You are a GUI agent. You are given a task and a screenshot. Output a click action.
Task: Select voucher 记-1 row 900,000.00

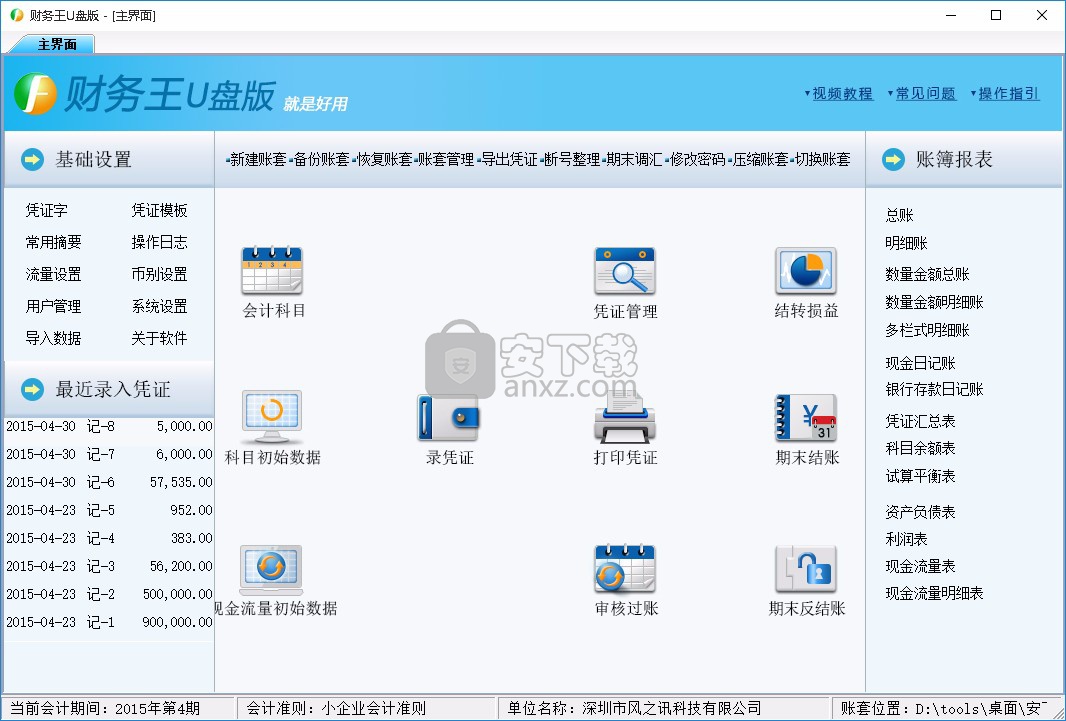109,622
